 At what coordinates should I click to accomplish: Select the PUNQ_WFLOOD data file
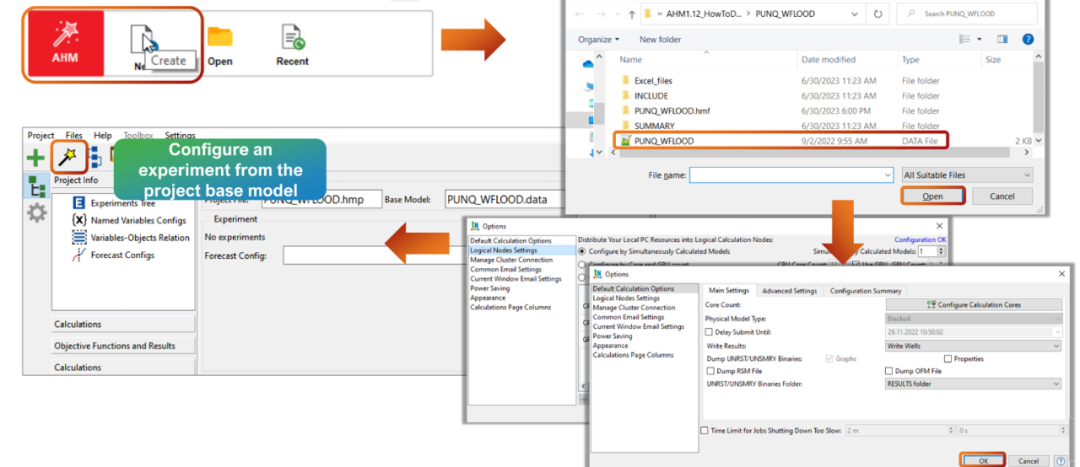[x=663, y=141]
